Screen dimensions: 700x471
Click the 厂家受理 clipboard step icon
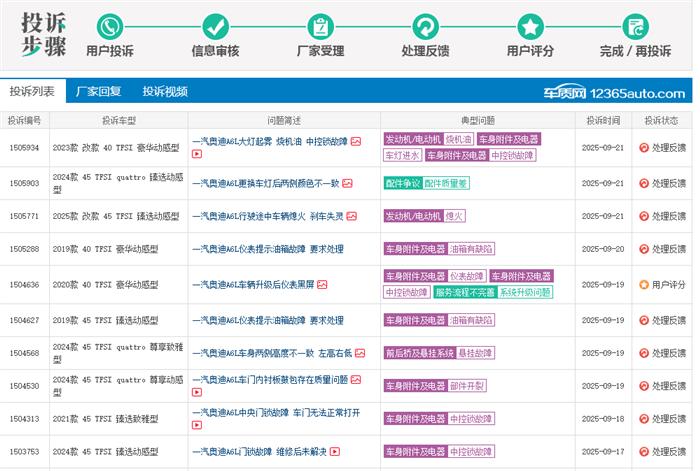321,26
